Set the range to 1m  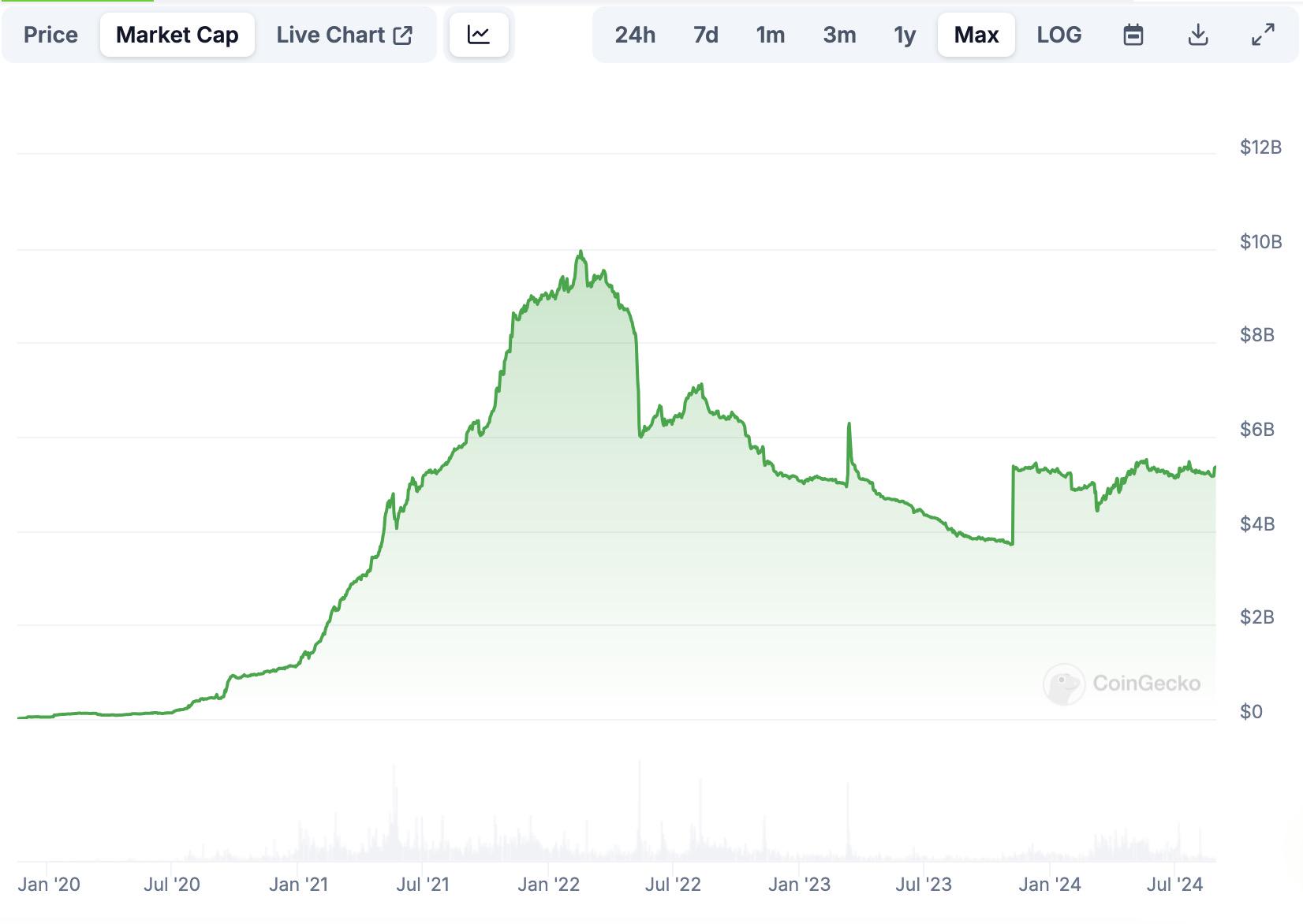(770, 35)
